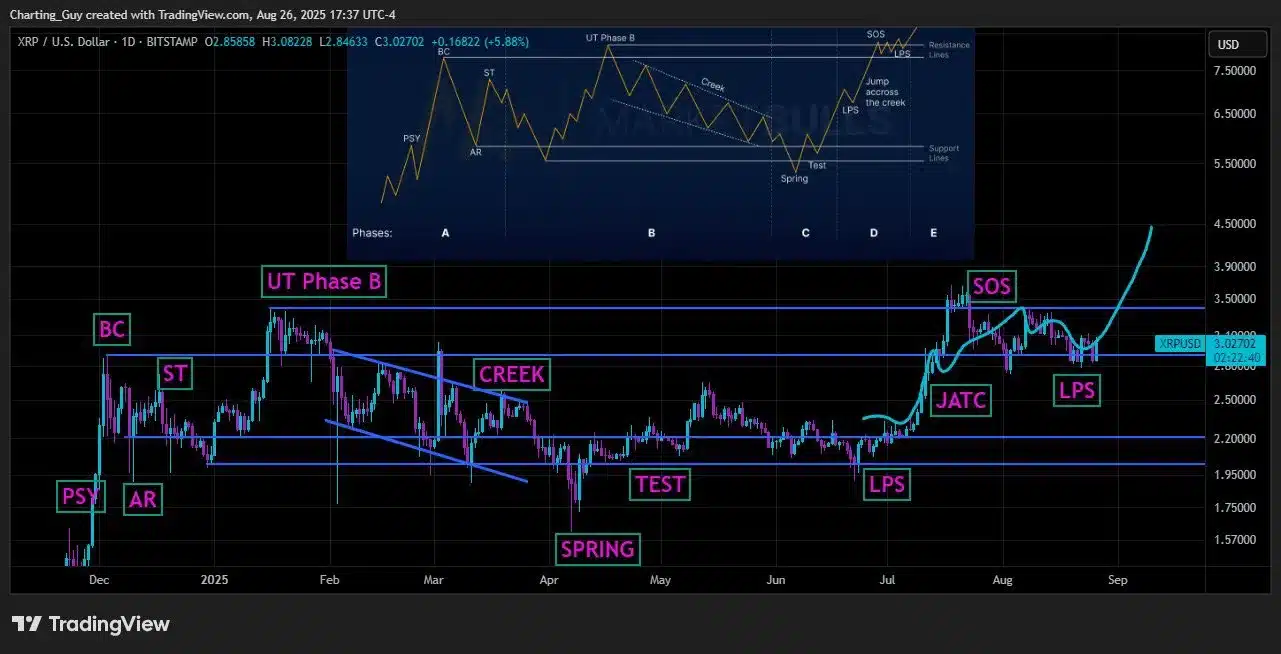
Task: Select Jun on the time axis
Action: coord(775,579)
